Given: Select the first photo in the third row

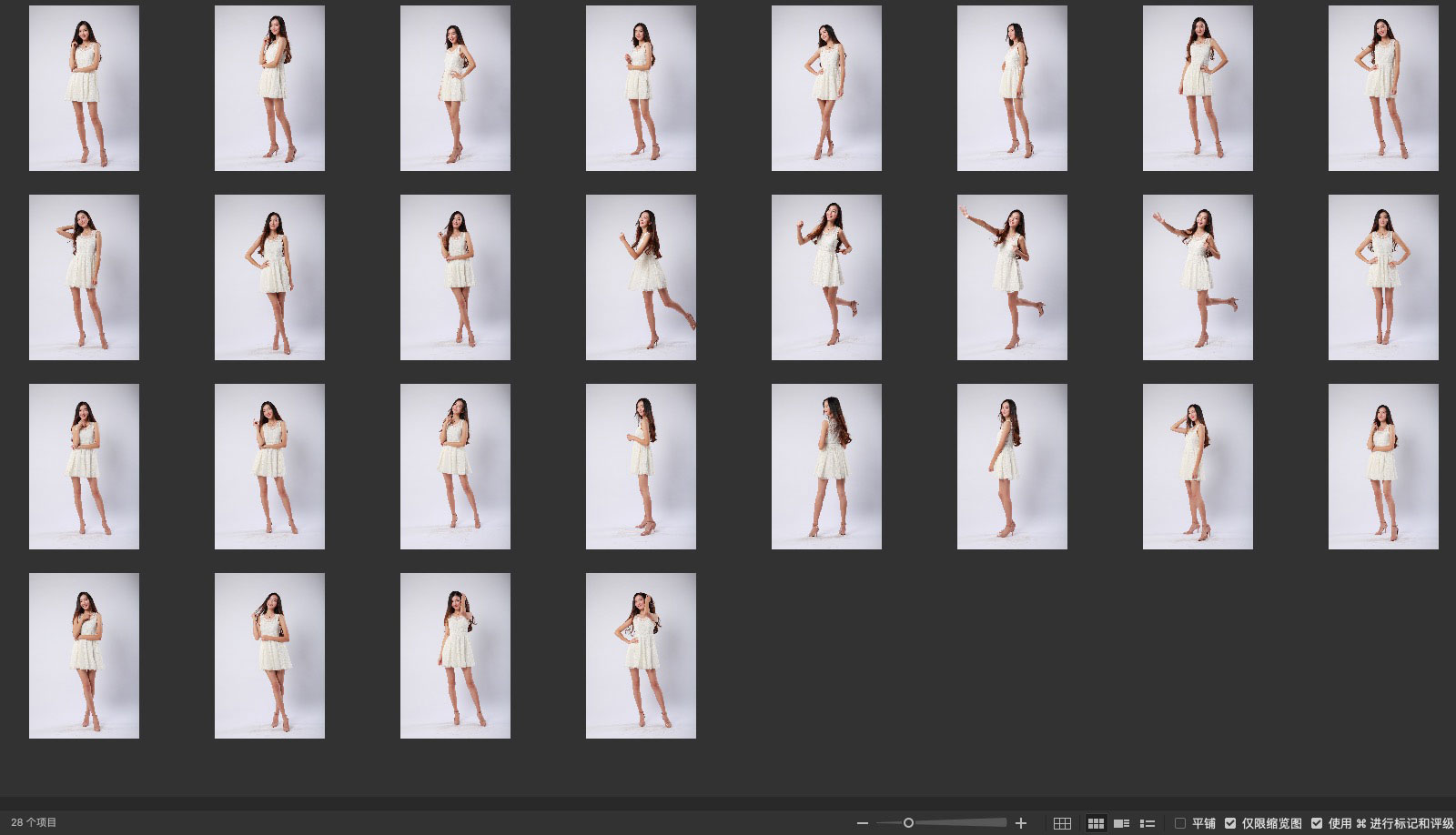Looking at the screenshot, I should pyautogui.click(x=84, y=467).
